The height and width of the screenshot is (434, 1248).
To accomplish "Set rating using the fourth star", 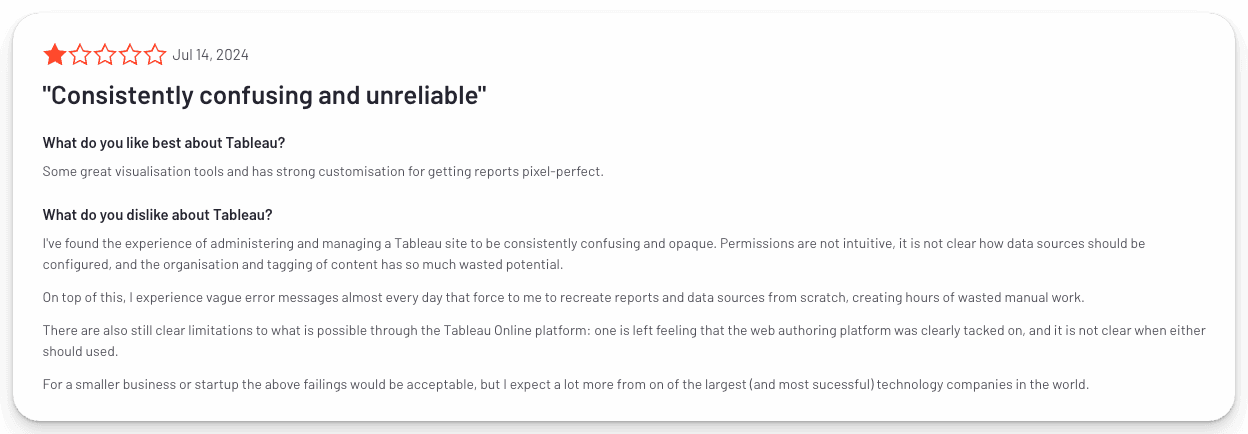I will (129, 55).
